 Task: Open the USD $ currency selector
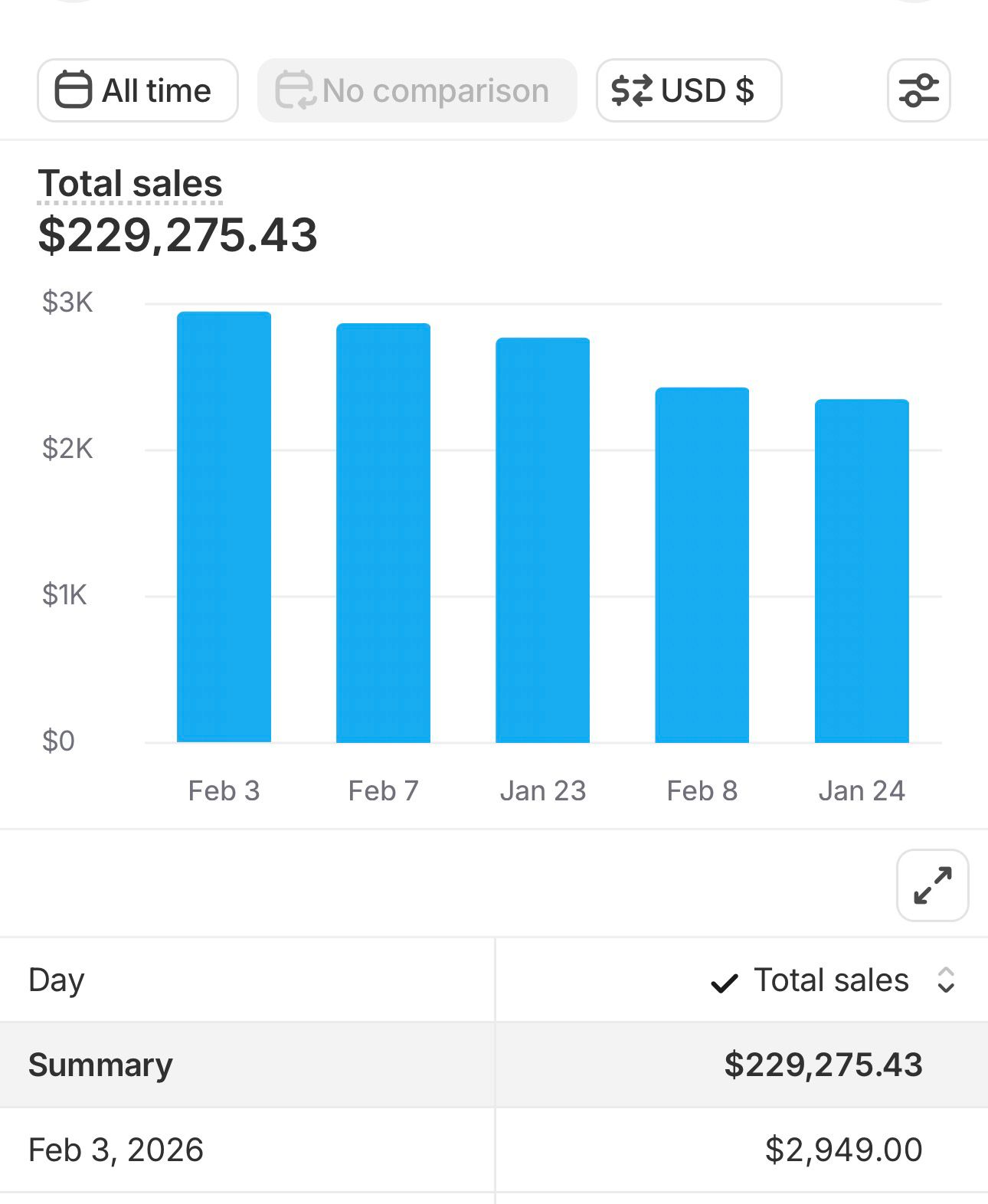689,90
